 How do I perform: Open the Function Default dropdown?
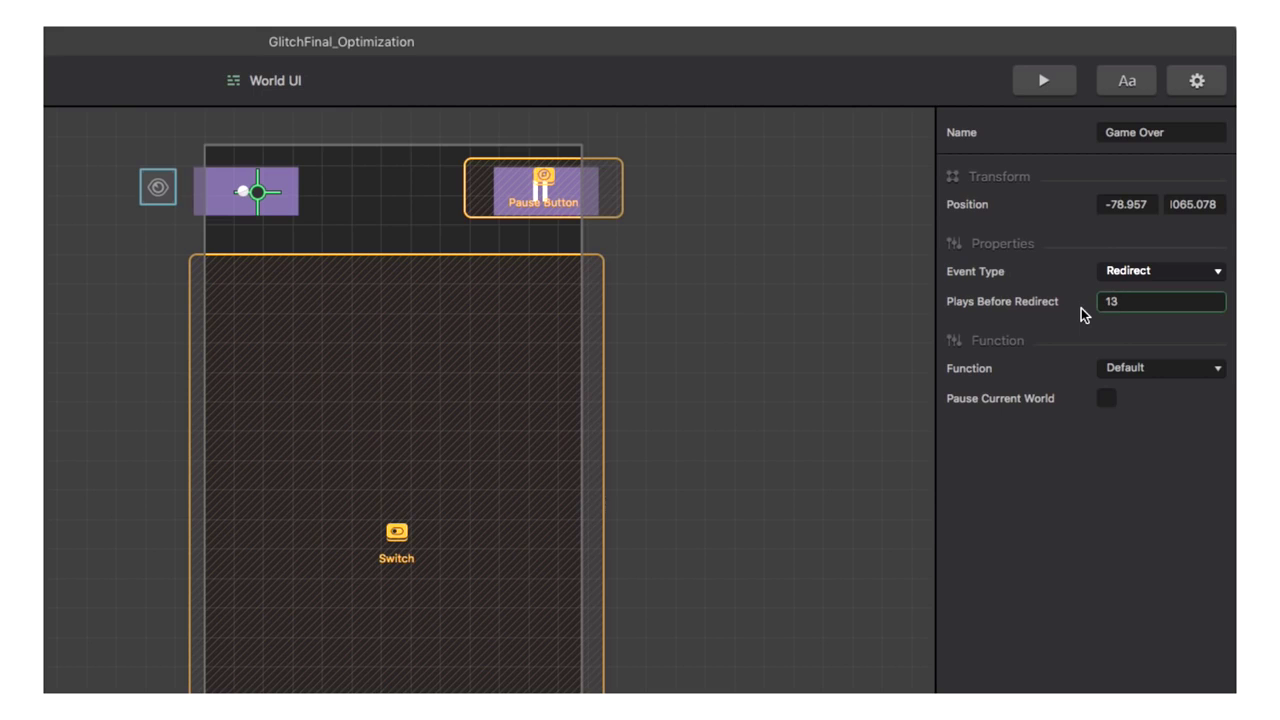point(1161,368)
